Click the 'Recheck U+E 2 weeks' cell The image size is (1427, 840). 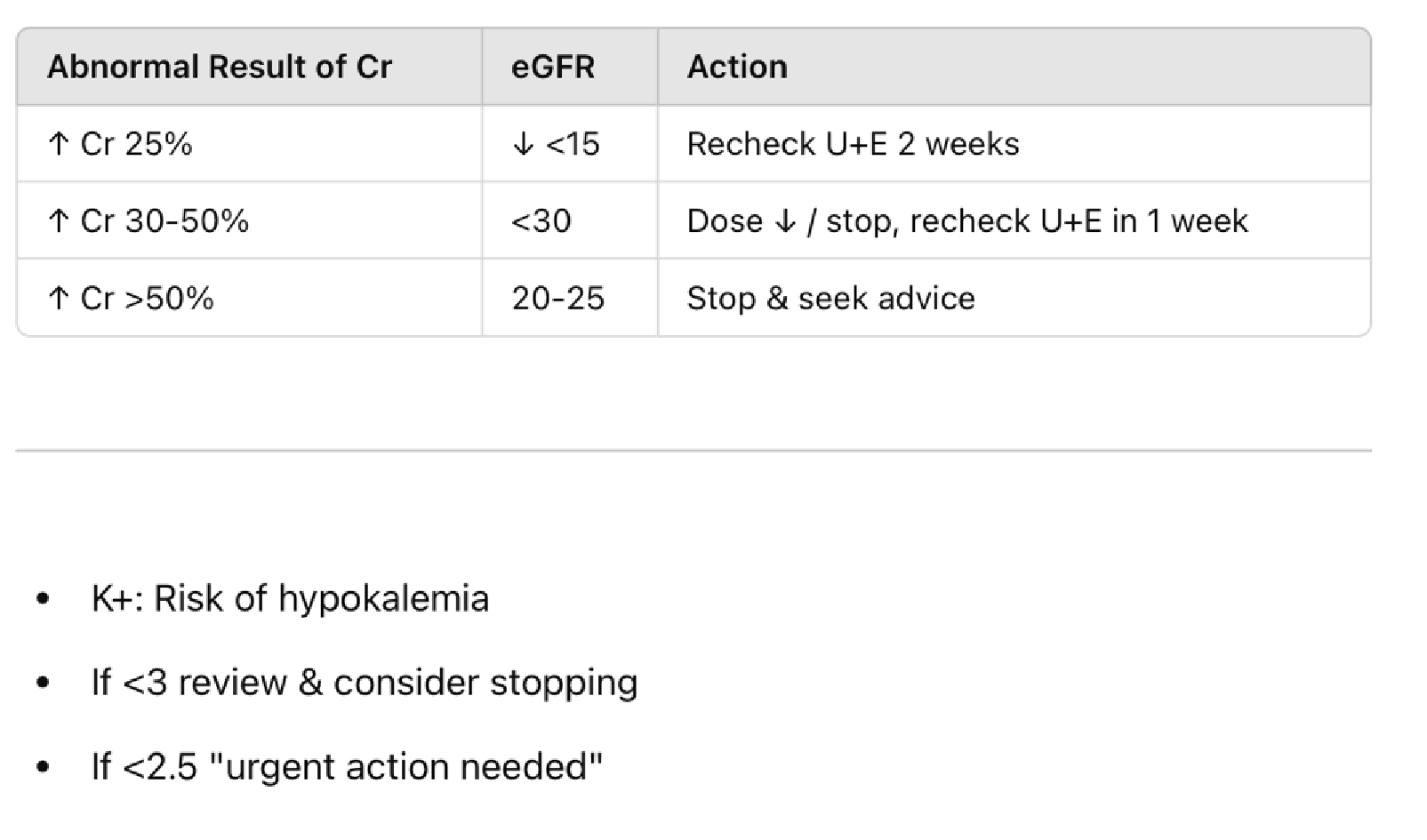(853, 144)
